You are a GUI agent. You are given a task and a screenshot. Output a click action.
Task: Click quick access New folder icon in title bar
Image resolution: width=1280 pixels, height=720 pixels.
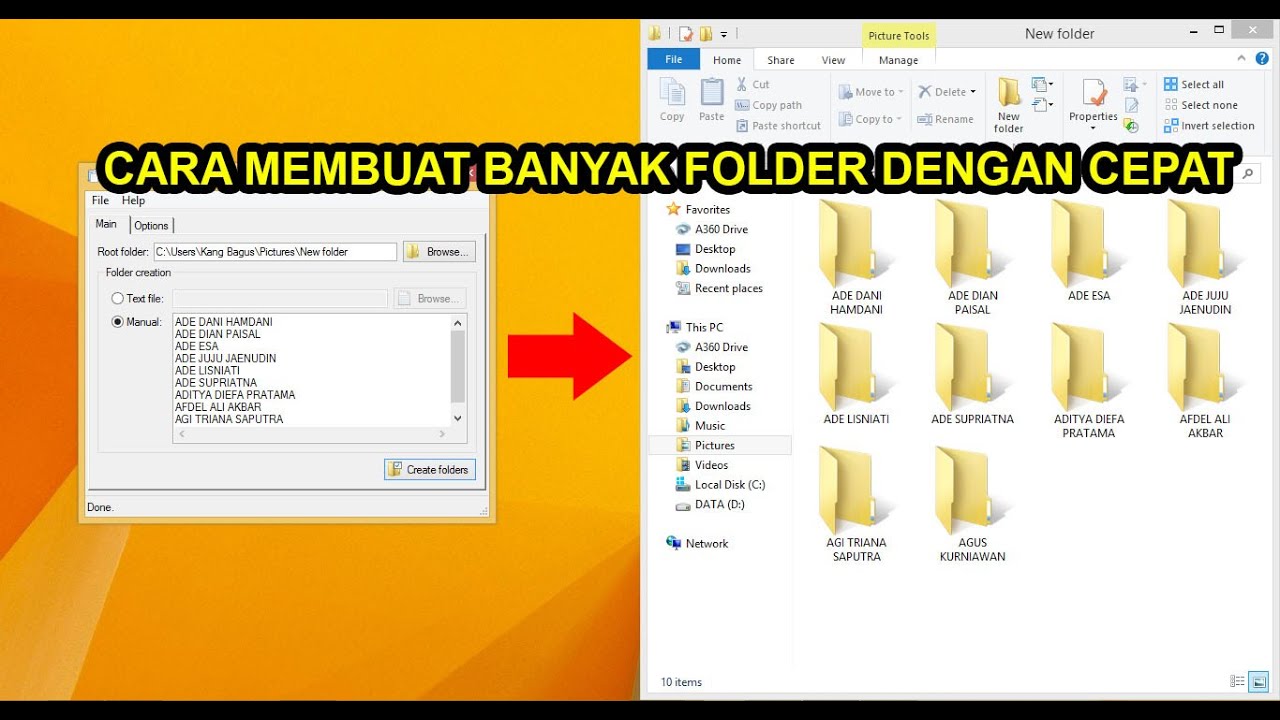(x=705, y=33)
